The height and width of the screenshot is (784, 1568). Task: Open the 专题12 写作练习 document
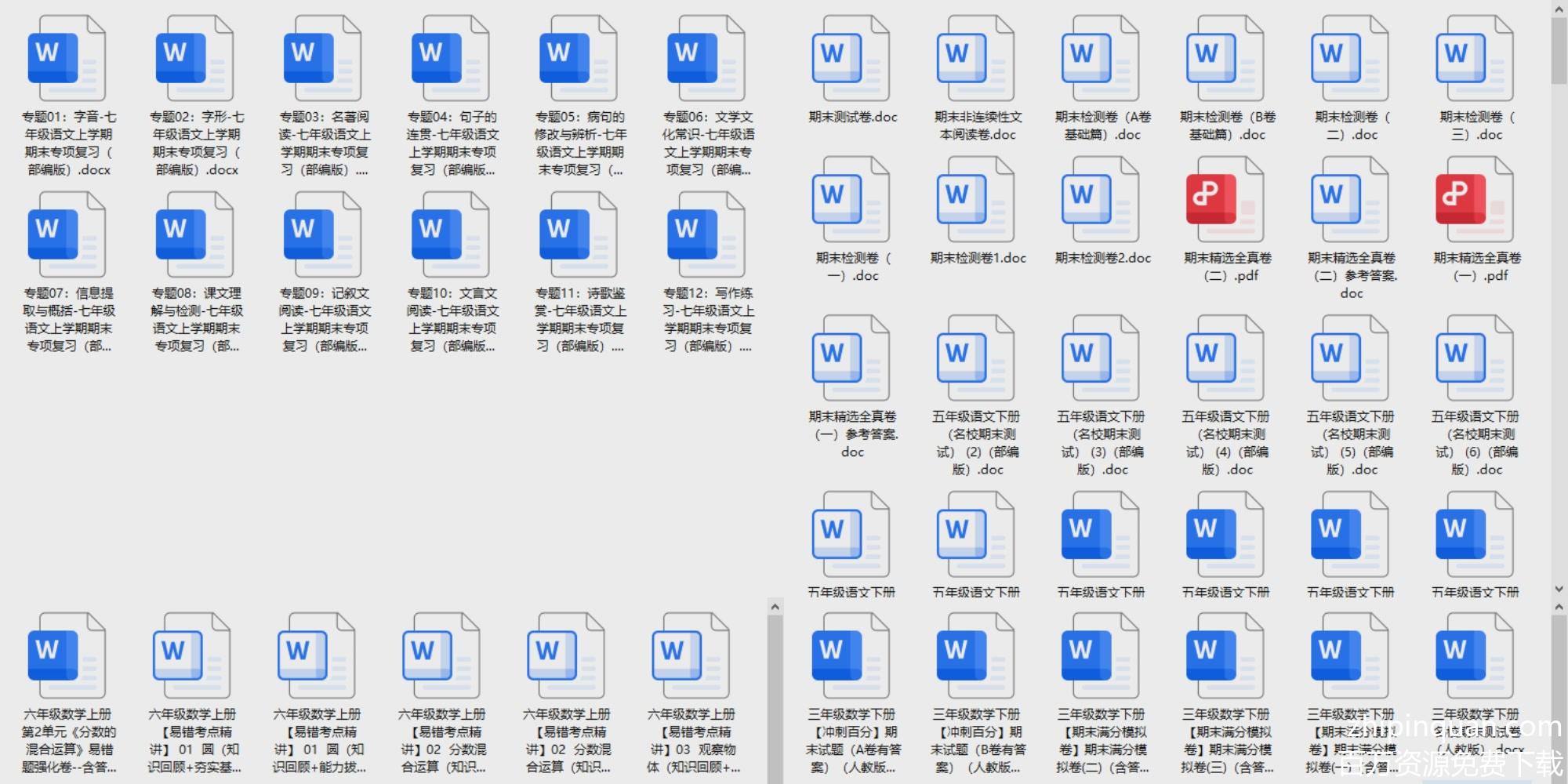coord(706,236)
